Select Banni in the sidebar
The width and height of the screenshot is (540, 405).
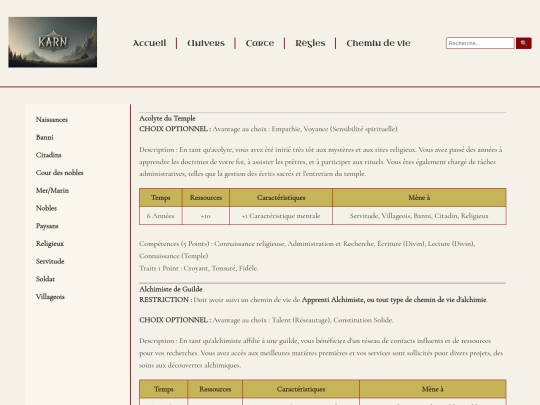click(45, 137)
